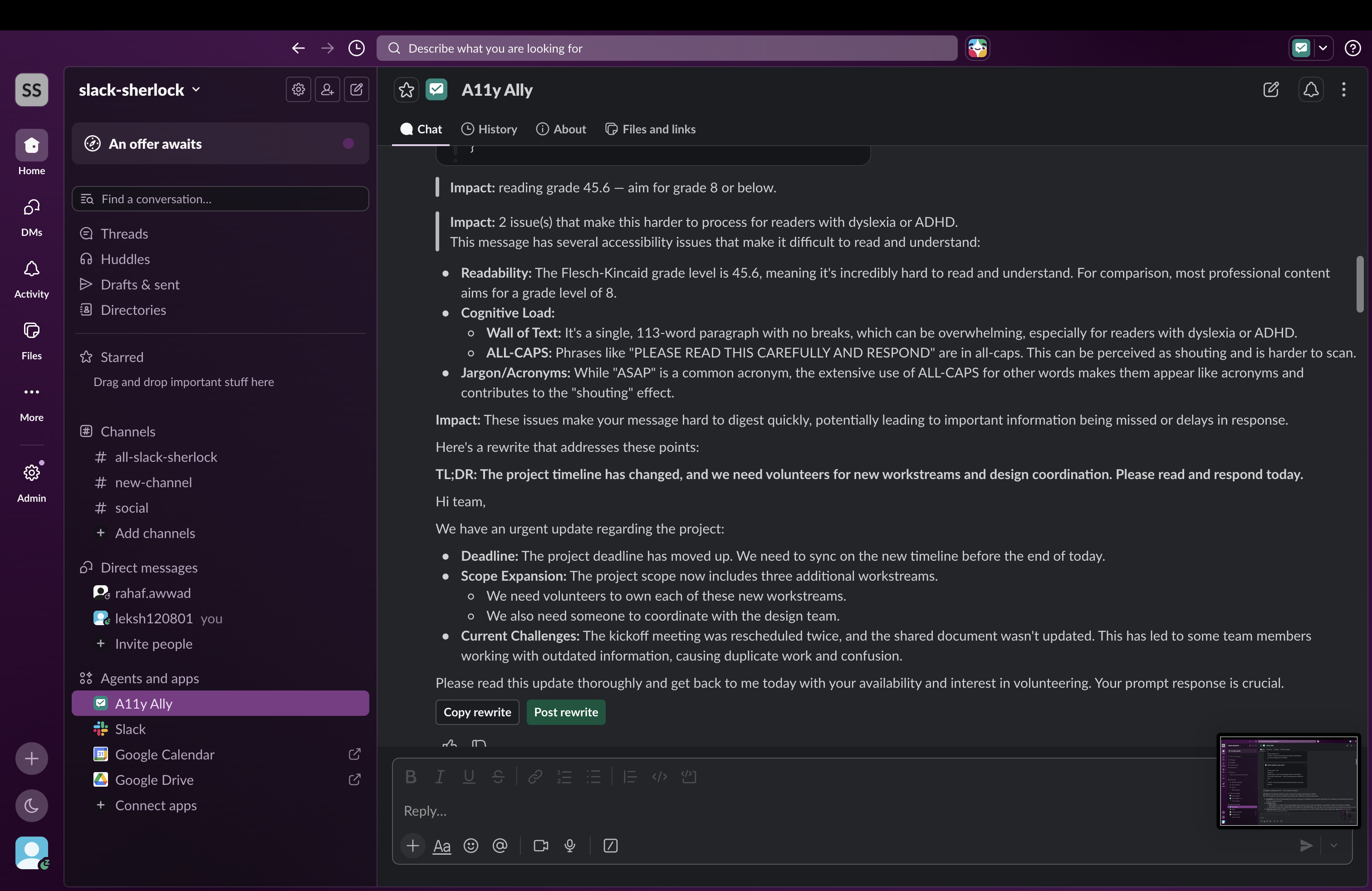Open Huddles in the sidebar
1372x891 pixels.
coord(220,259)
